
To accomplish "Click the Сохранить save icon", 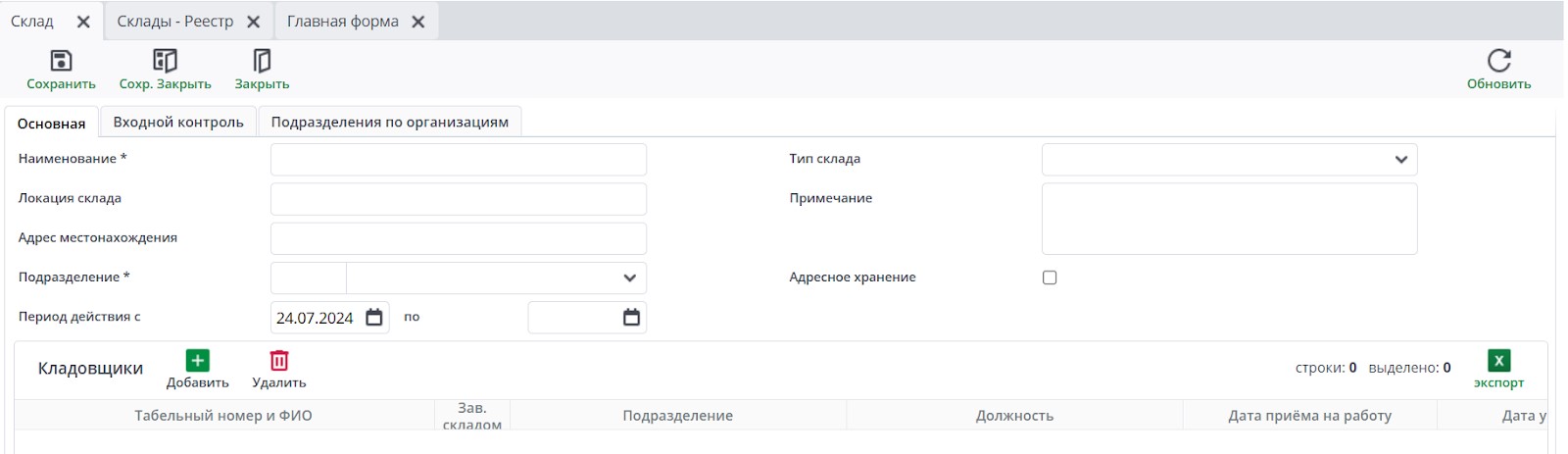I will tap(61, 61).
